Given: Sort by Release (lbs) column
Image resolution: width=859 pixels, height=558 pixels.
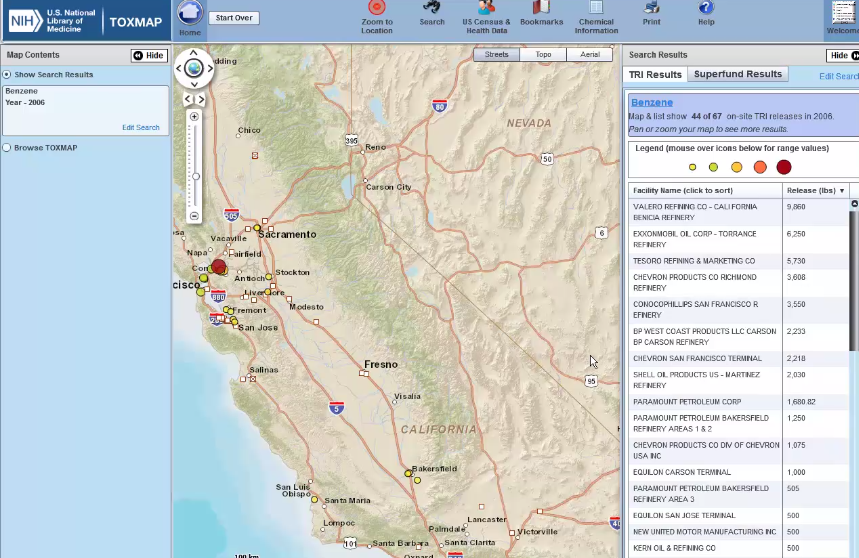Looking at the screenshot, I should 815,191.
